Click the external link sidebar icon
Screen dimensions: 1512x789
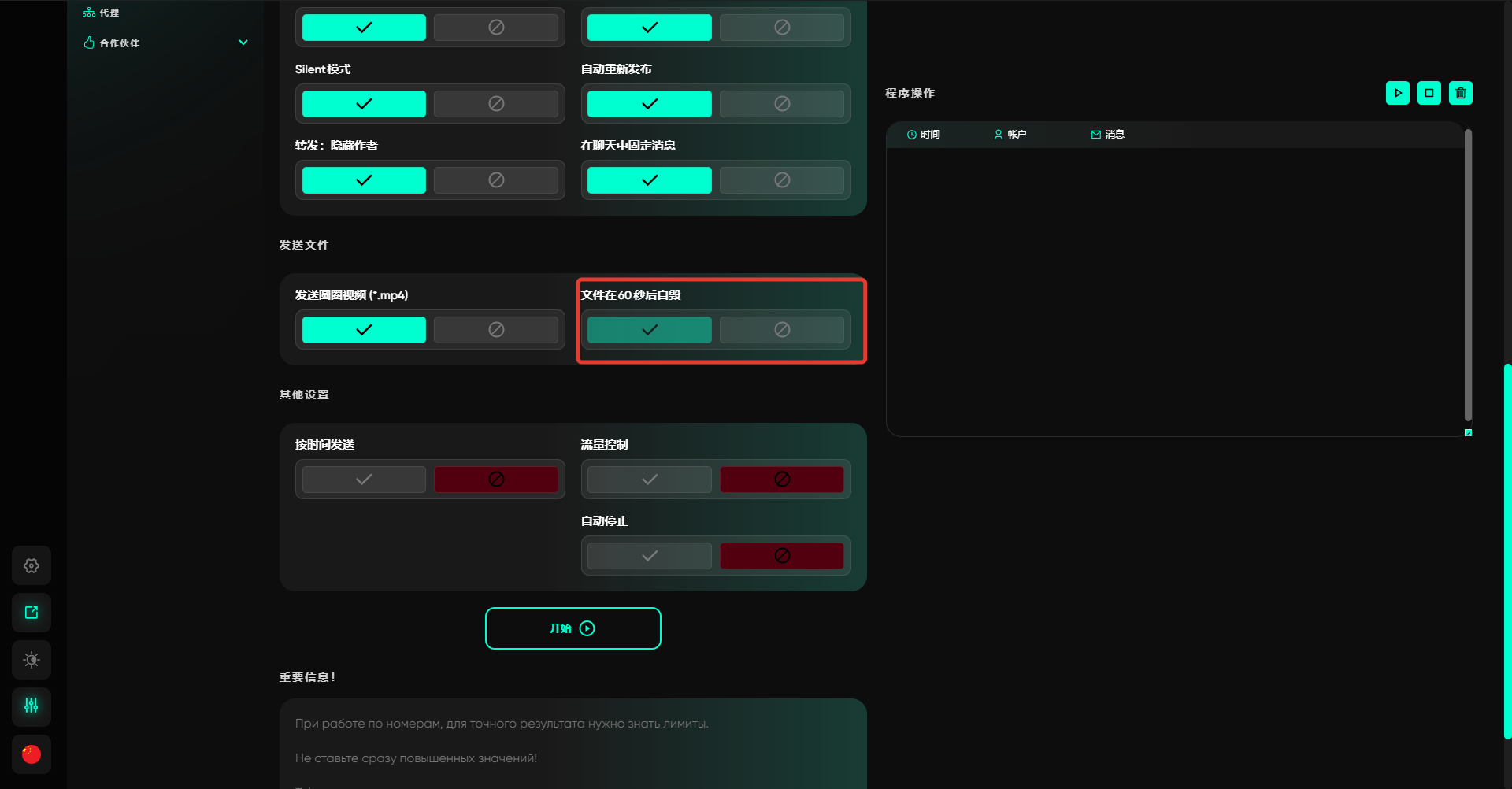click(31, 613)
